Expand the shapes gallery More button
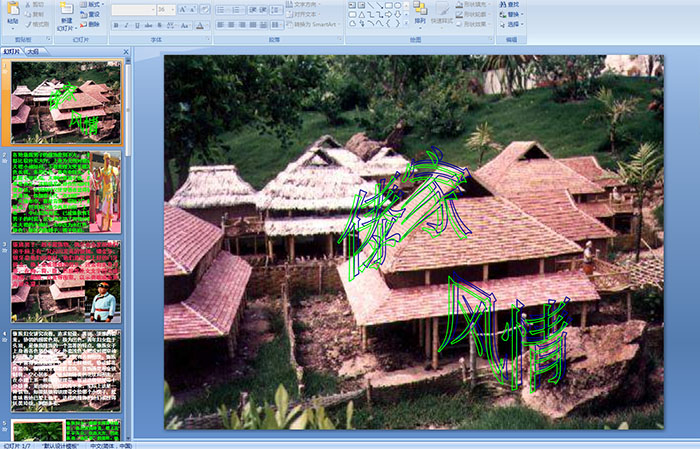Image resolution: width=700 pixels, height=449 pixels. click(x=407, y=24)
